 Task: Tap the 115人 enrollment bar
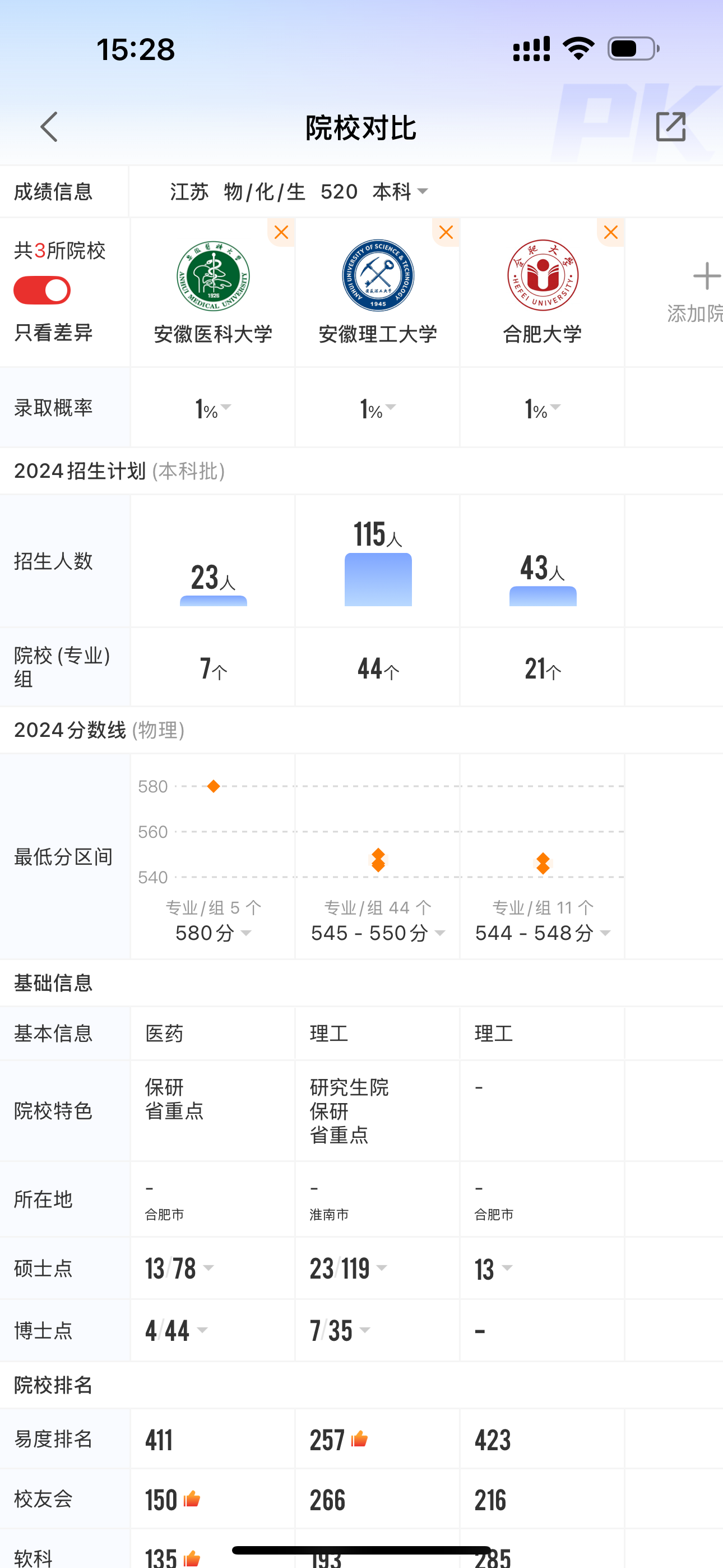378,578
